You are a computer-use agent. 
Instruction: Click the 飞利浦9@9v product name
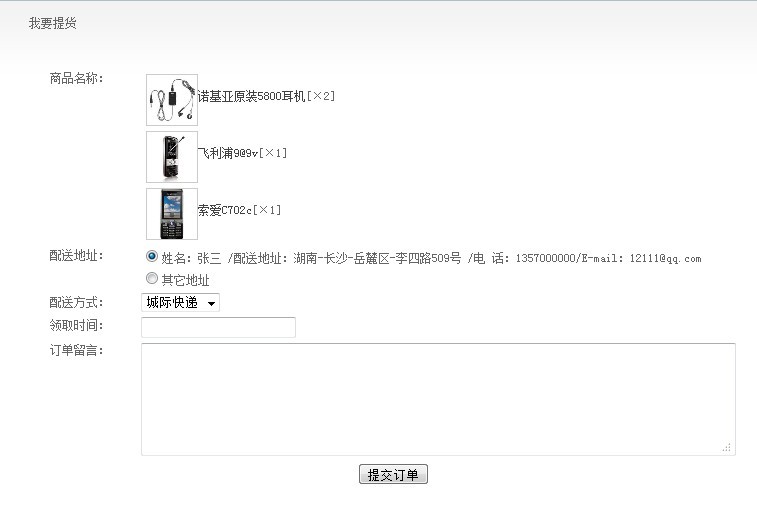point(228,154)
